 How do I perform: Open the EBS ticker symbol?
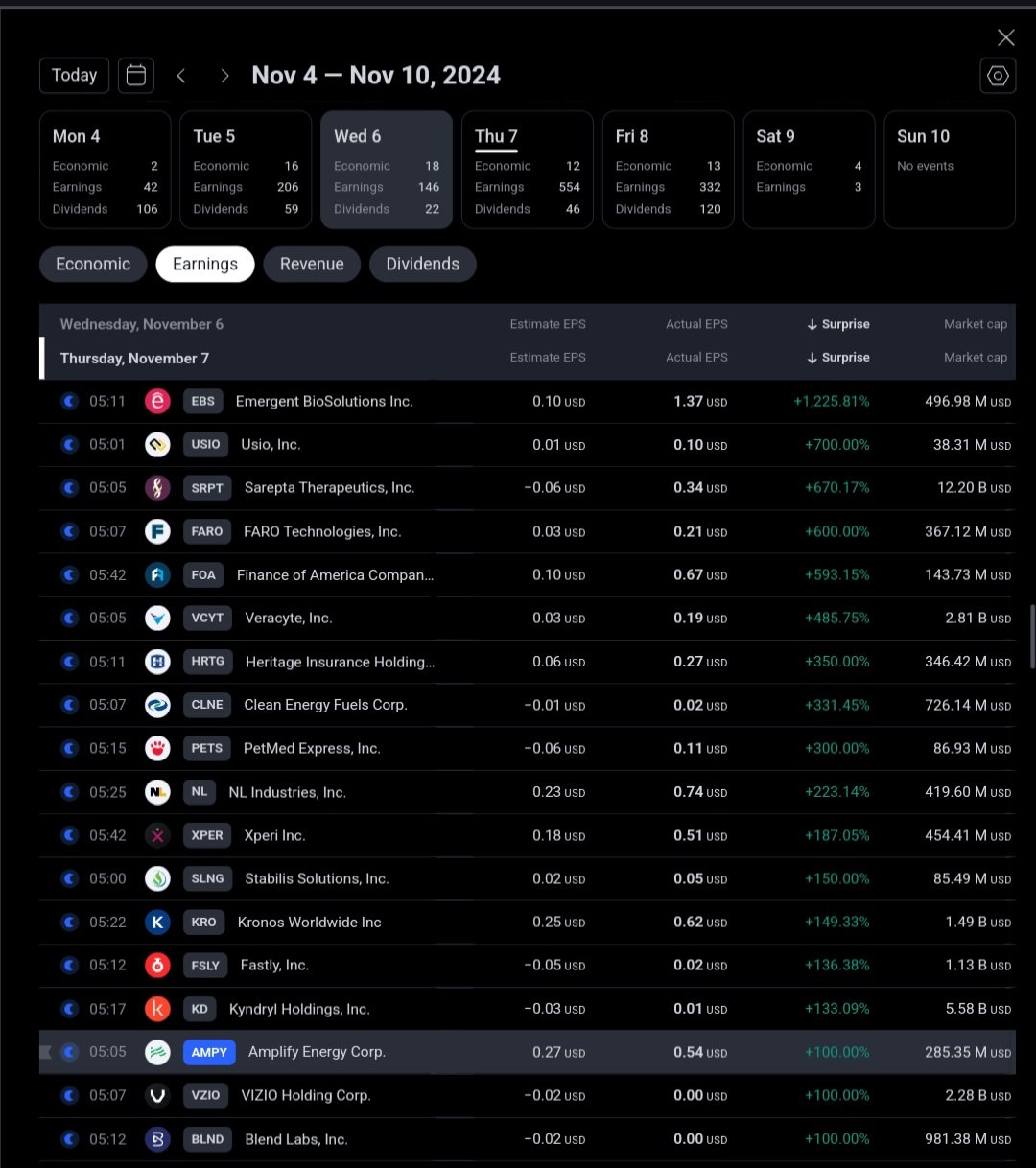tap(203, 401)
